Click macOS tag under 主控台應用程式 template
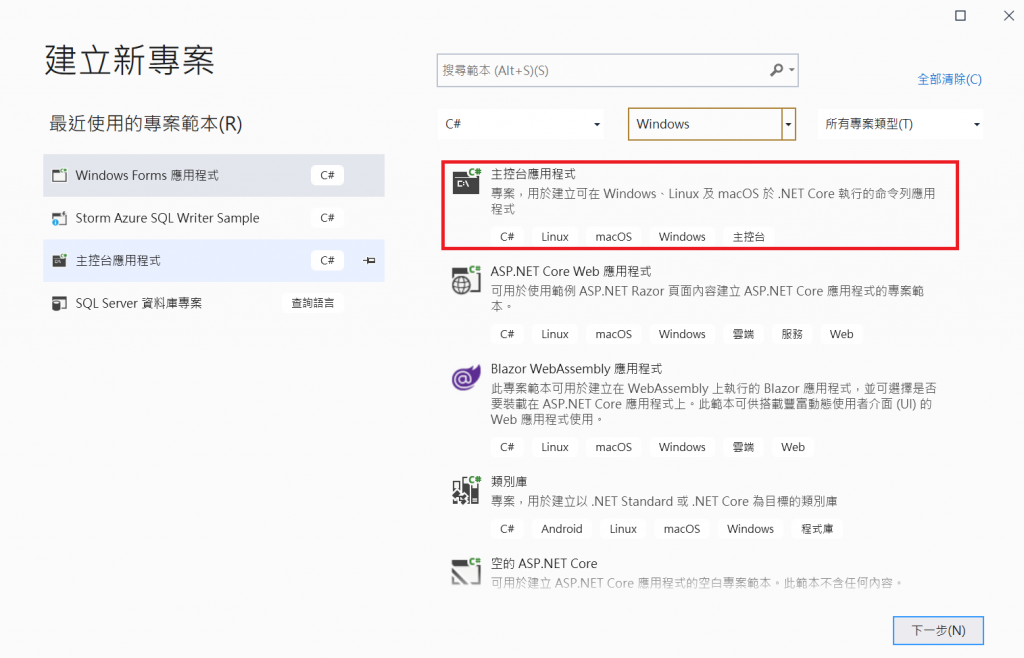The width and height of the screenshot is (1024, 658). click(613, 237)
